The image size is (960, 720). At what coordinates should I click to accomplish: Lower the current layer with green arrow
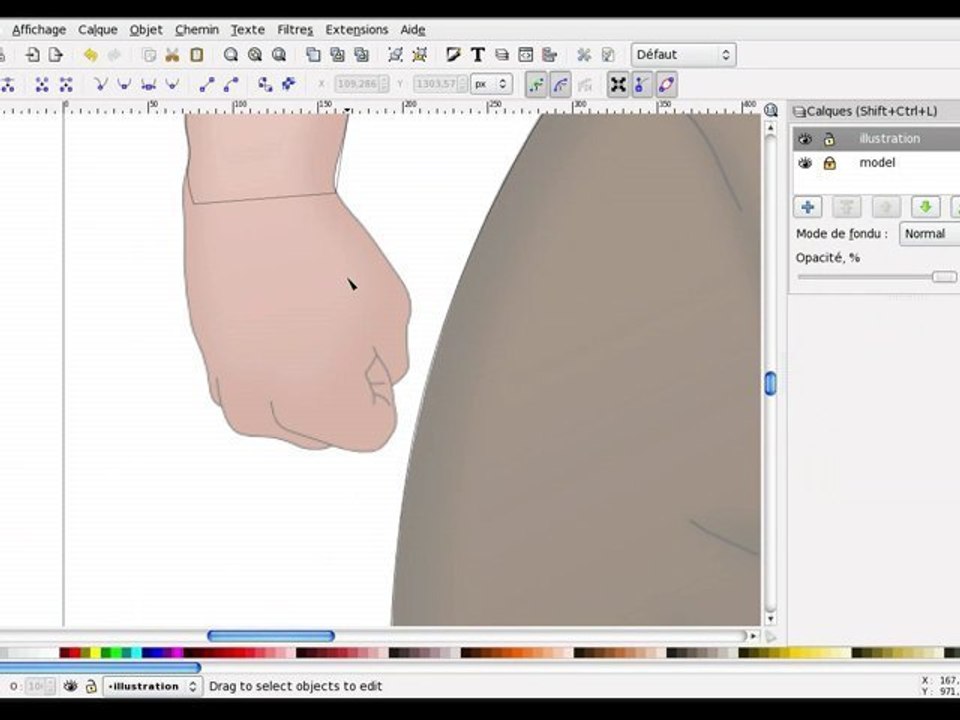(x=926, y=207)
